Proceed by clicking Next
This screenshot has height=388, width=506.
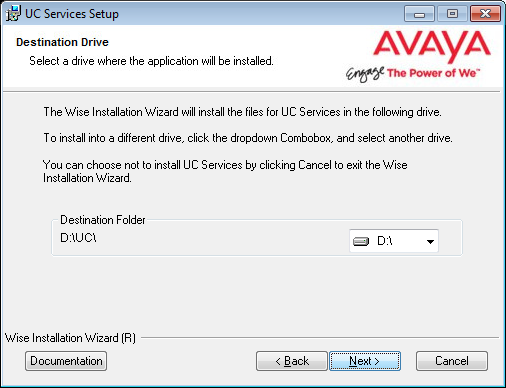[x=365, y=361]
